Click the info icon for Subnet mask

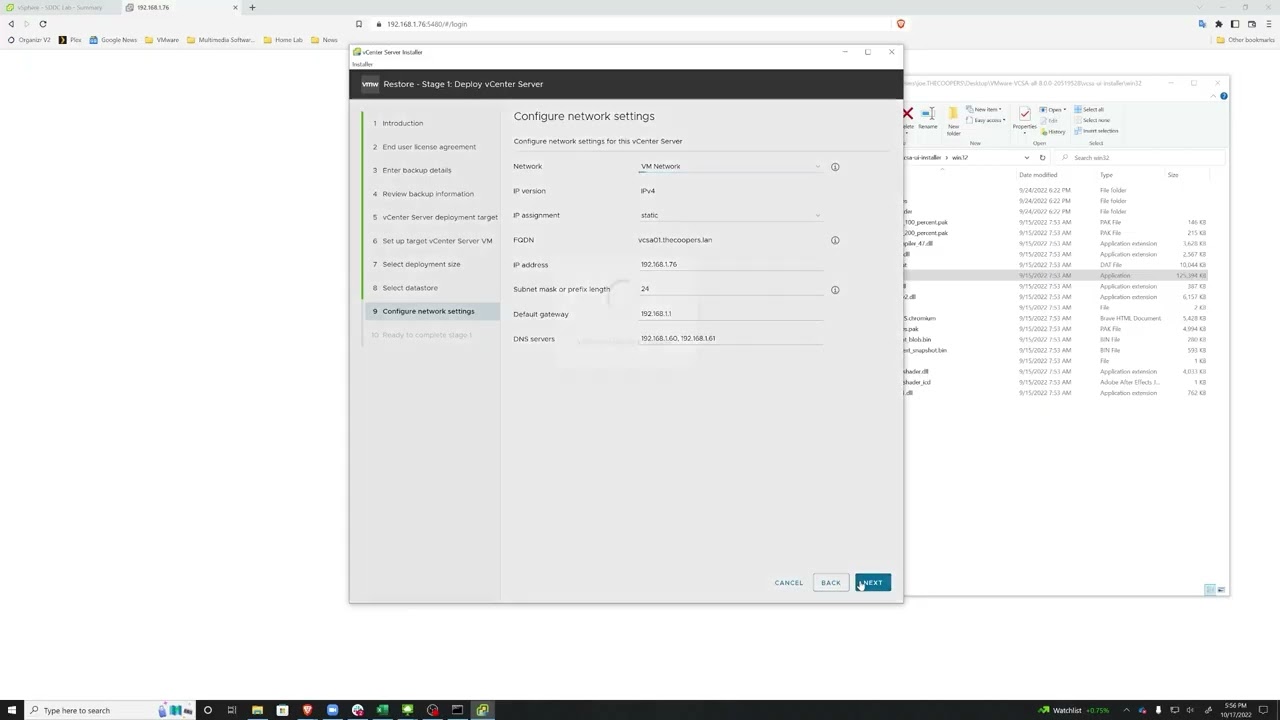point(835,290)
